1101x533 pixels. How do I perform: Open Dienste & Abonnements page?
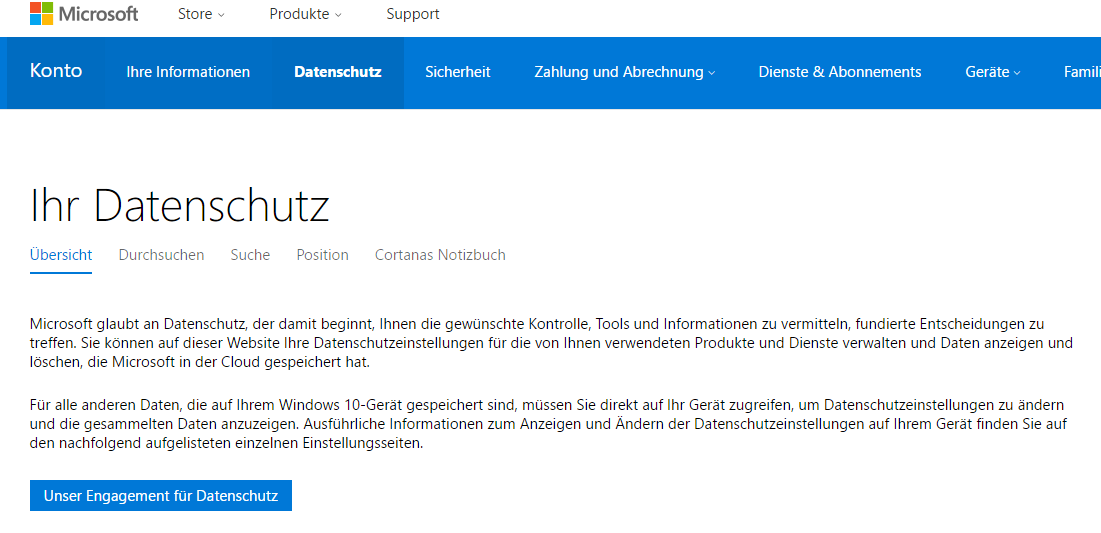(840, 72)
